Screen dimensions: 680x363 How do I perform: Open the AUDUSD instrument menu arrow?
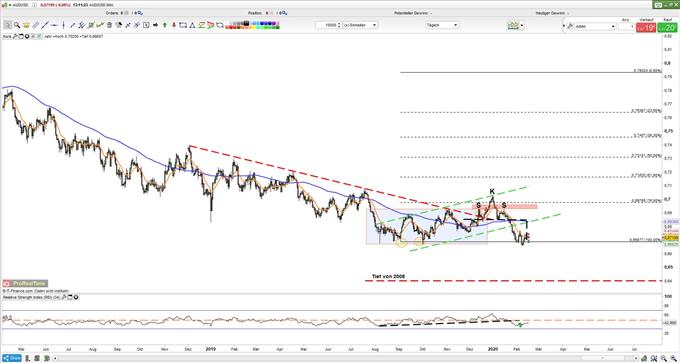(10, 5)
